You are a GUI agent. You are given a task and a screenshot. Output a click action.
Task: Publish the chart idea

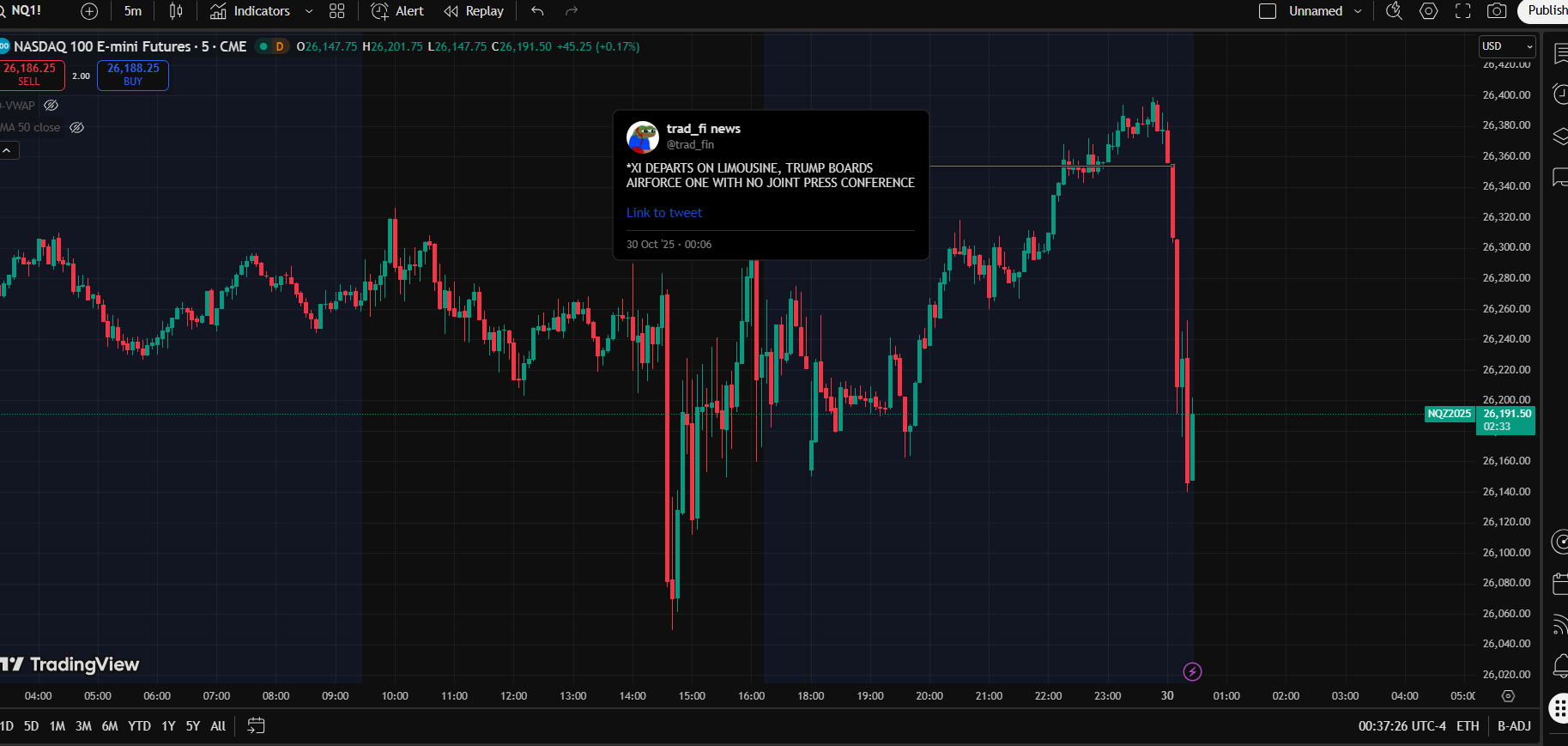tap(1546, 11)
